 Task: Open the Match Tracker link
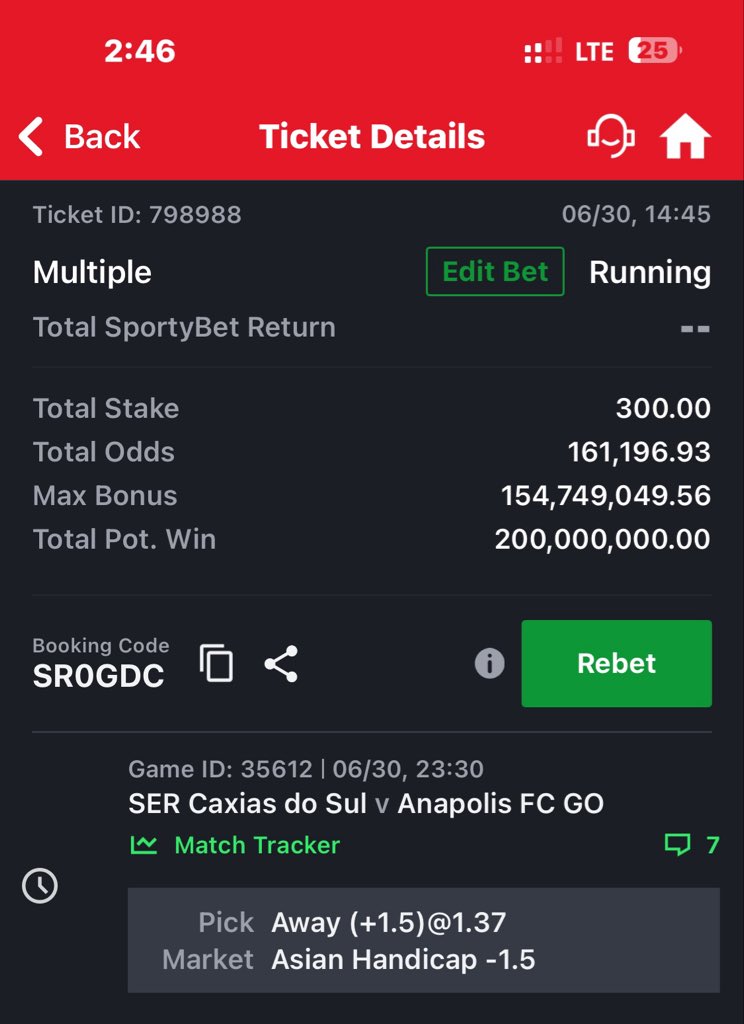235,845
